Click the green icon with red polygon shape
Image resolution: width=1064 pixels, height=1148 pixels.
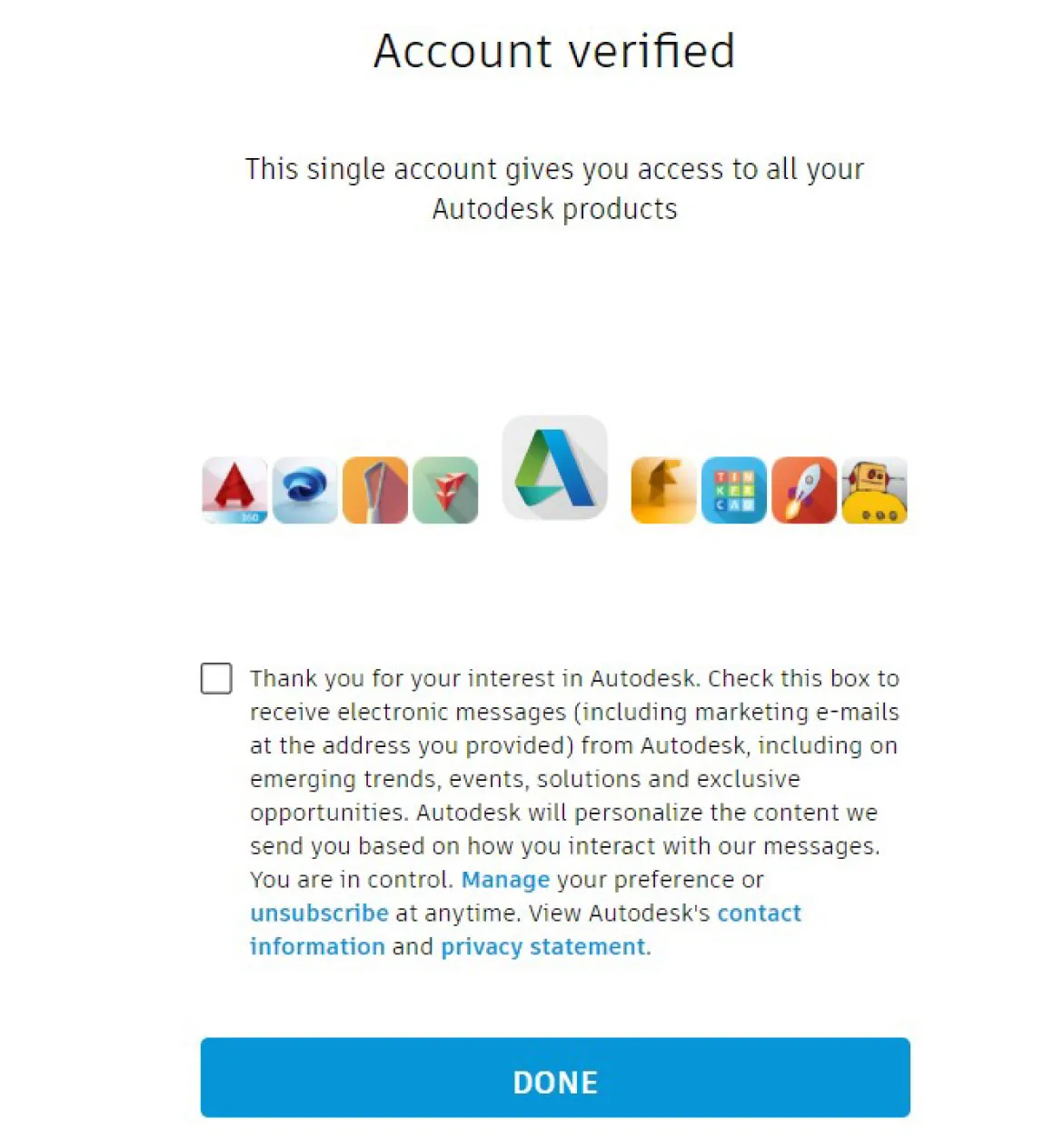tap(445, 491)
